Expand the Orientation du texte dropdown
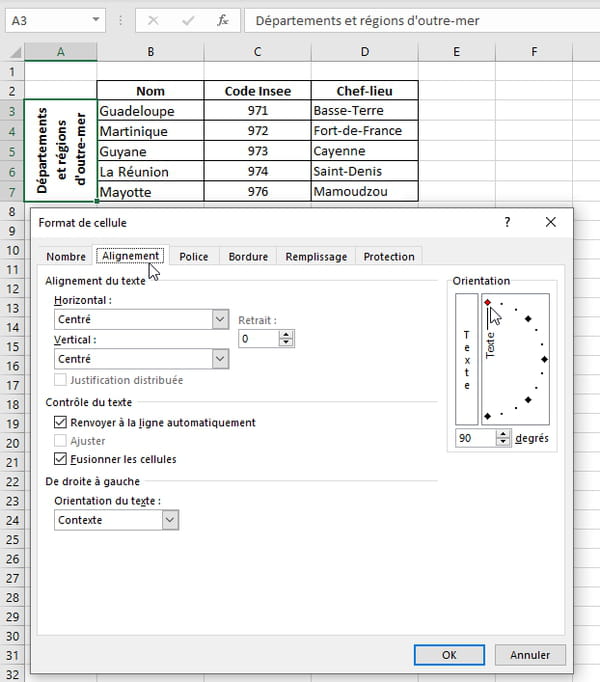 [x=169, y=520]
